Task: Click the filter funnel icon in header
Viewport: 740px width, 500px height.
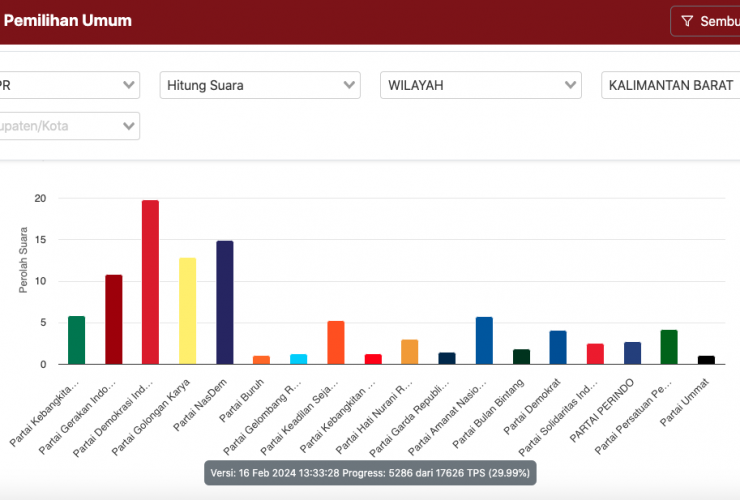Action: [687, 21]
